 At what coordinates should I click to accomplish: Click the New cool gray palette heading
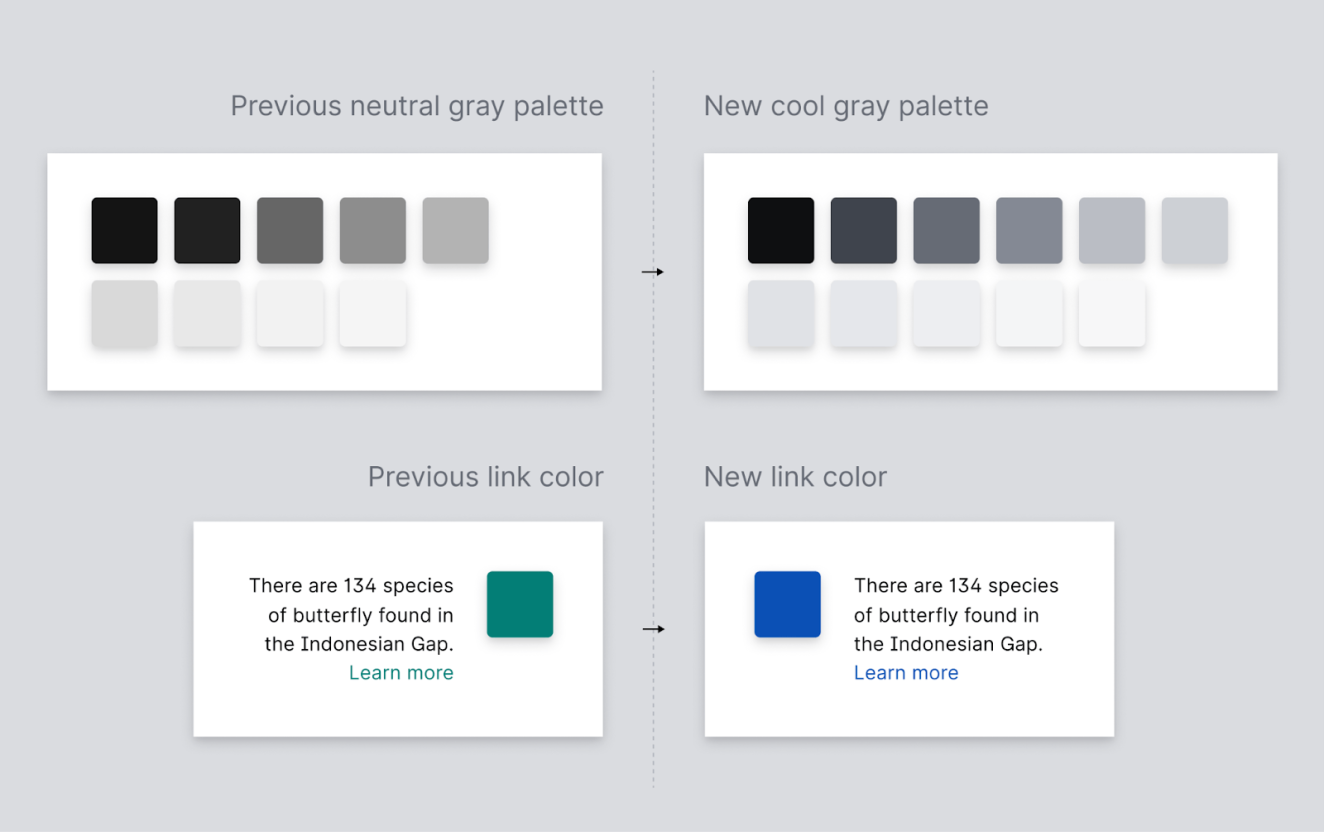click(x=846, y=106)
